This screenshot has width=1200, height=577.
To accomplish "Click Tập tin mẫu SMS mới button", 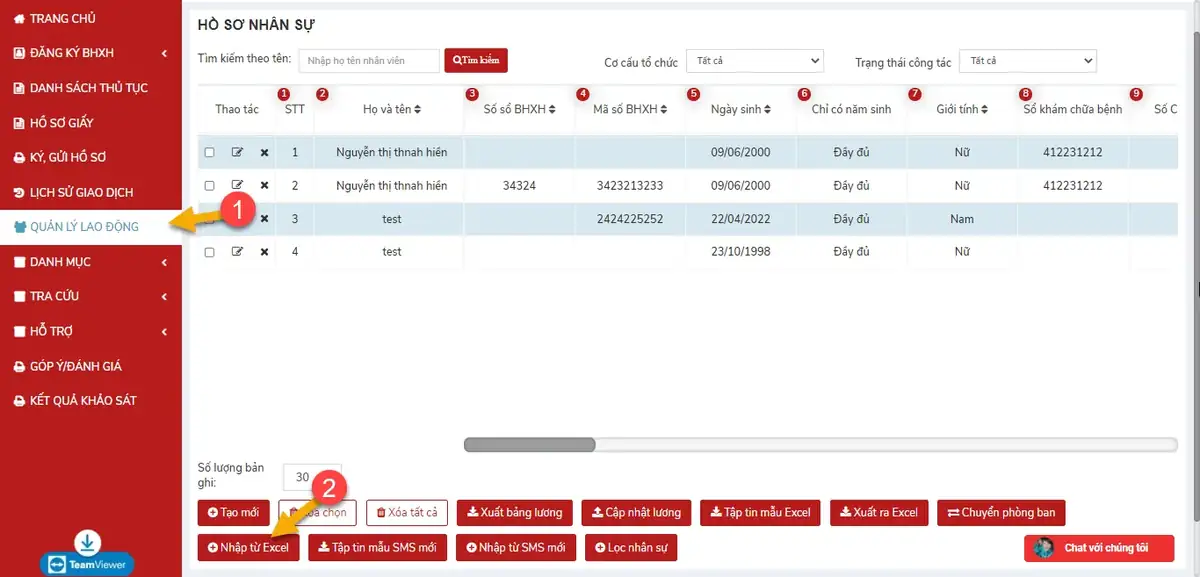I will [x=377, y=547].
